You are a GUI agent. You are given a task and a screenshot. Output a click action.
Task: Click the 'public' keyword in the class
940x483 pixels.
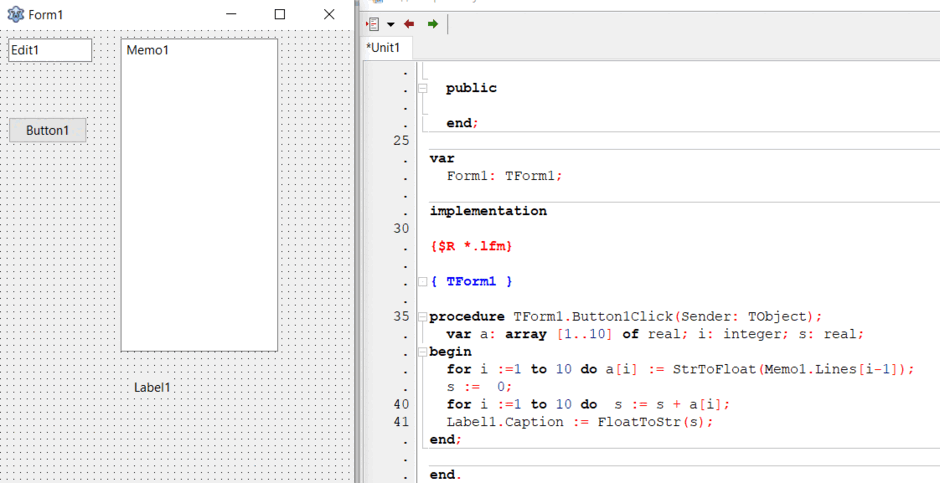point(471,88)
